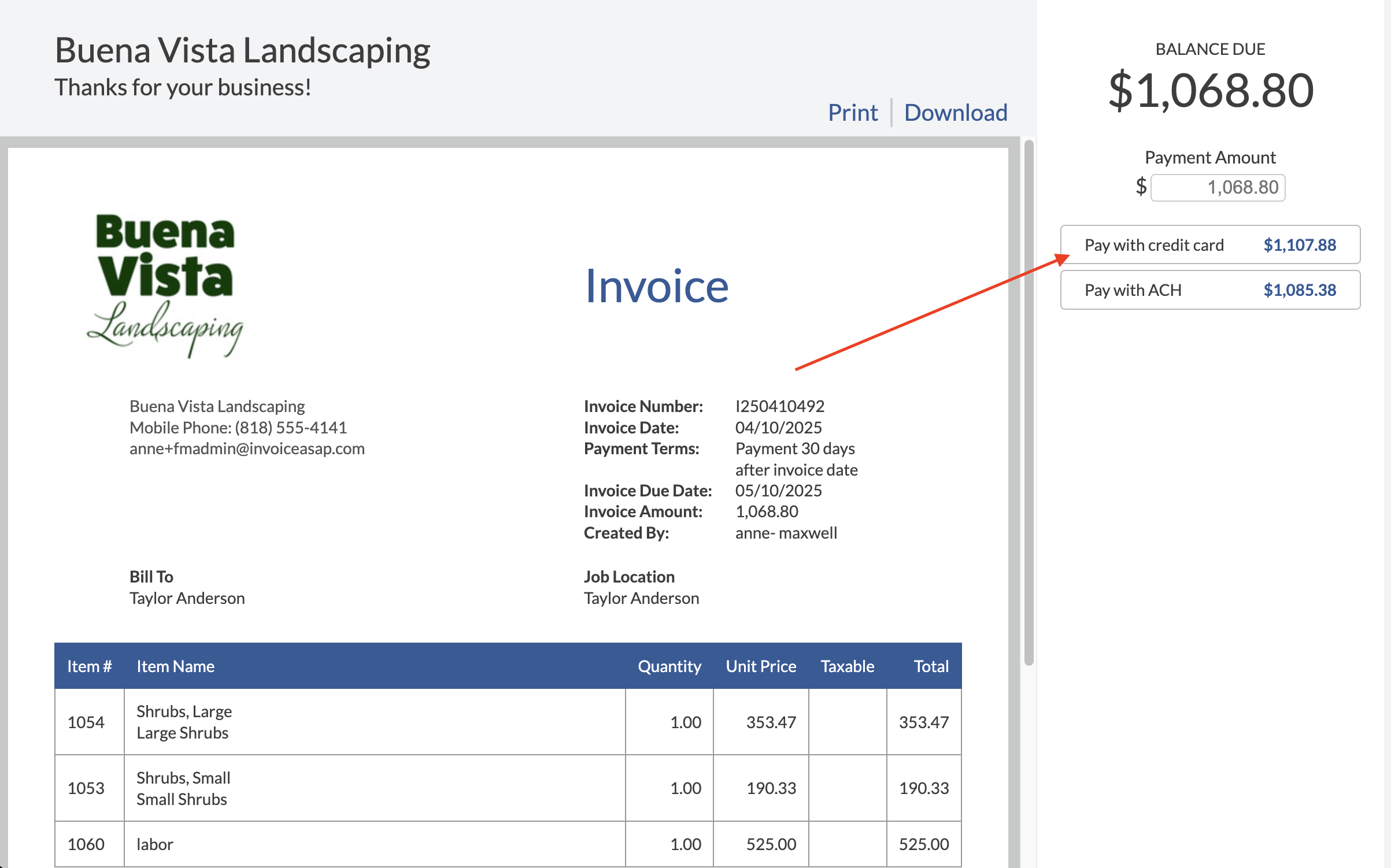The height and width of the screenshot is (868, 1391).
Task: Click the large Invoice heading
Action: click(657, 286)
